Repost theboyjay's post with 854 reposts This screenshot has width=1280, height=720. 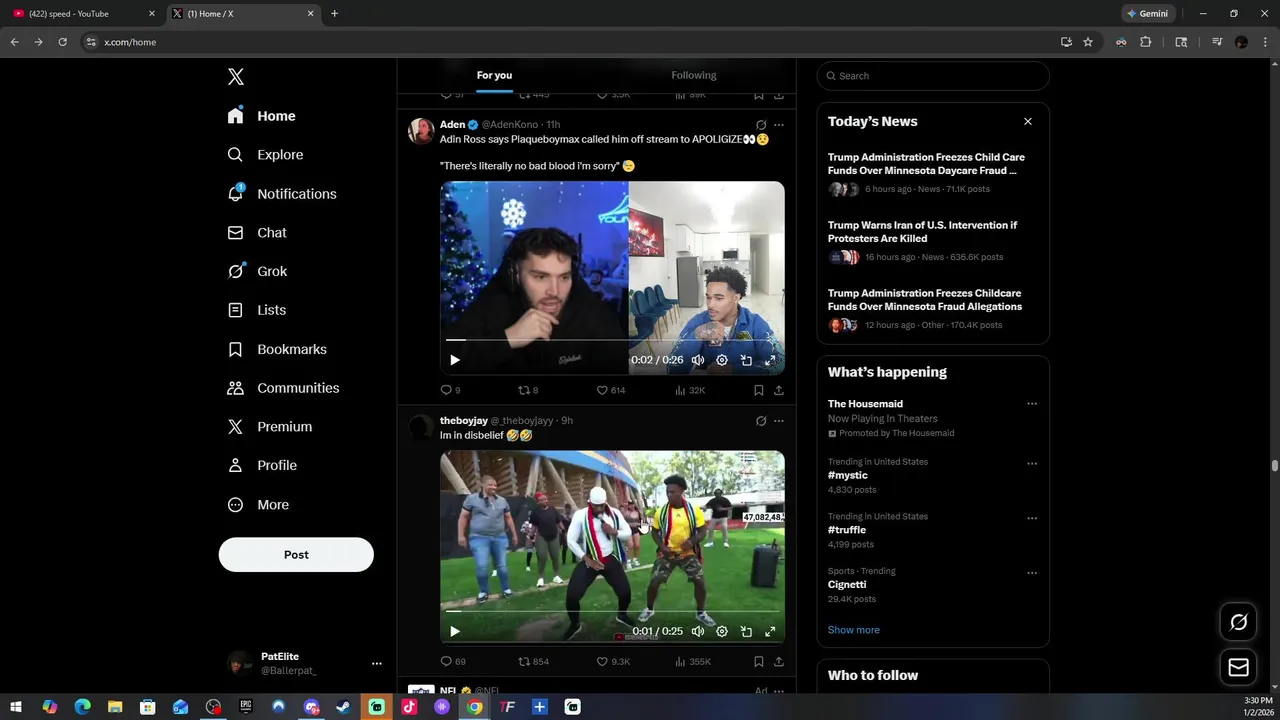tap(533, 661)
